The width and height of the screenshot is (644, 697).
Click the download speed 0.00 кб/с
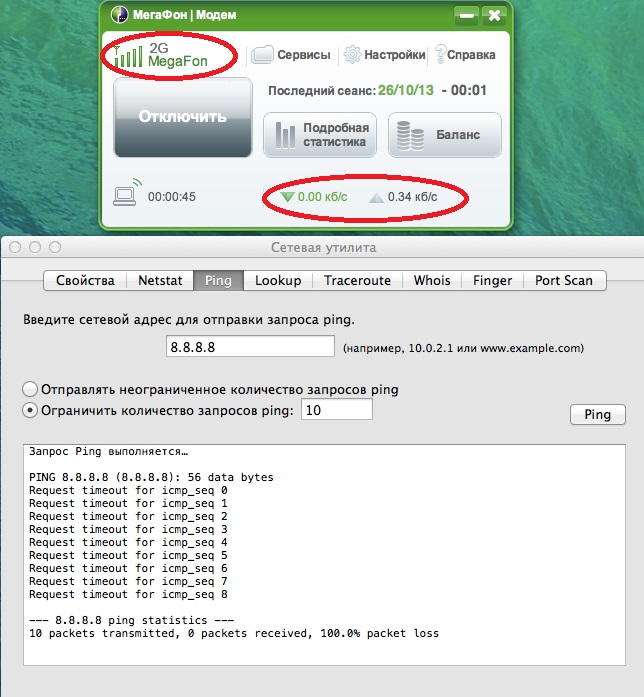[x=322, y=197]
